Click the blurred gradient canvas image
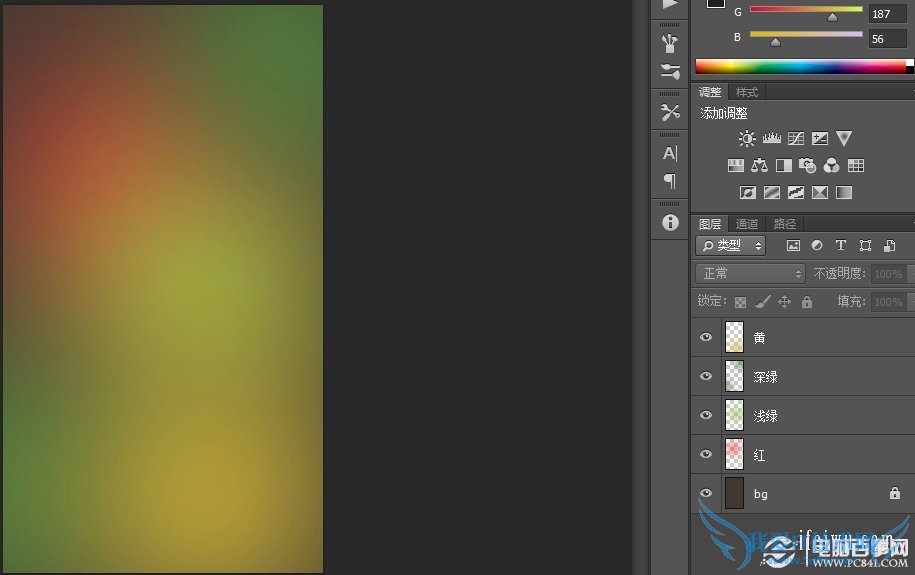Image resolution: width=915 pixels, height=575 pixels. [163, 289]
